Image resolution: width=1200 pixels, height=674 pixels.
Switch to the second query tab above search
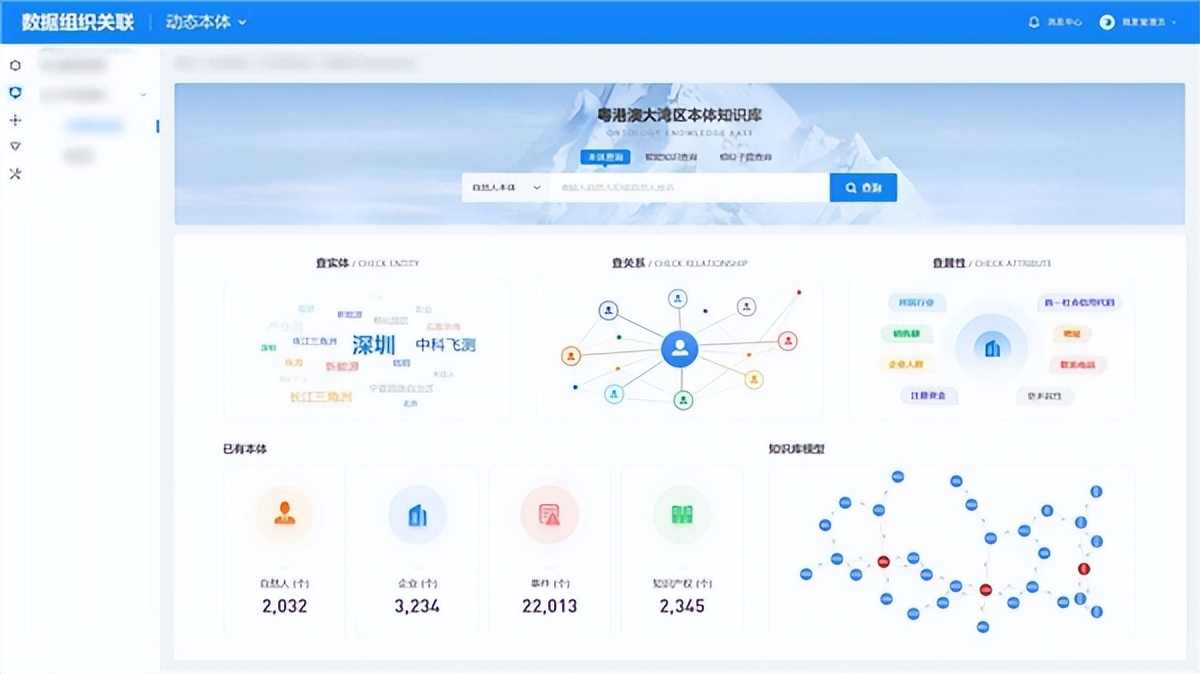tap(671, 155)
